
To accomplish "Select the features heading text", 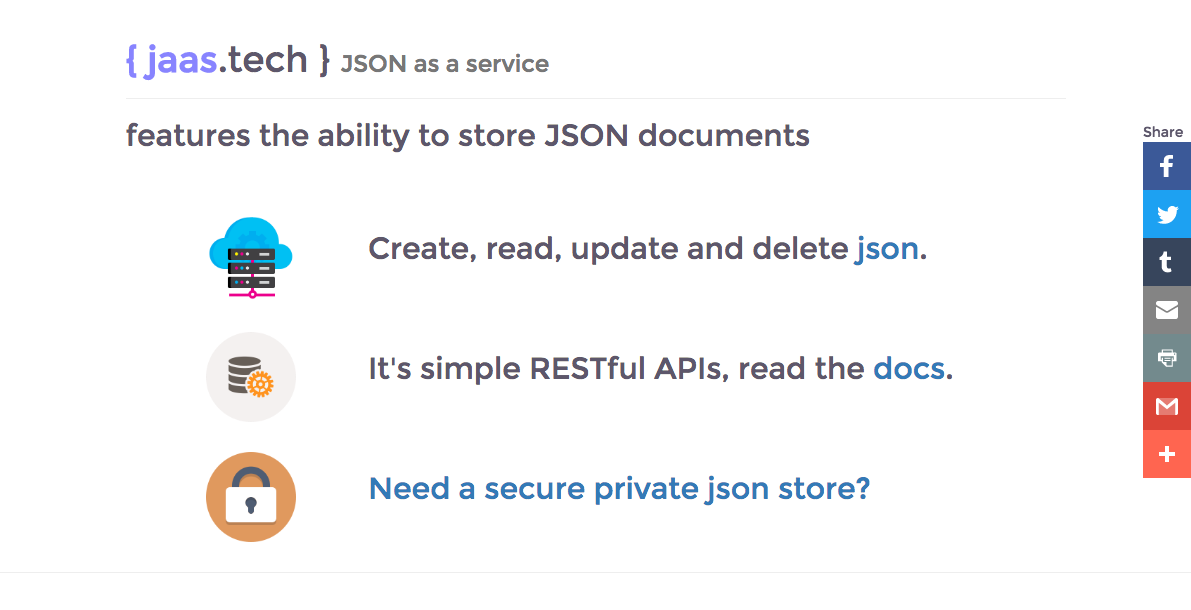I will point(467,135).
